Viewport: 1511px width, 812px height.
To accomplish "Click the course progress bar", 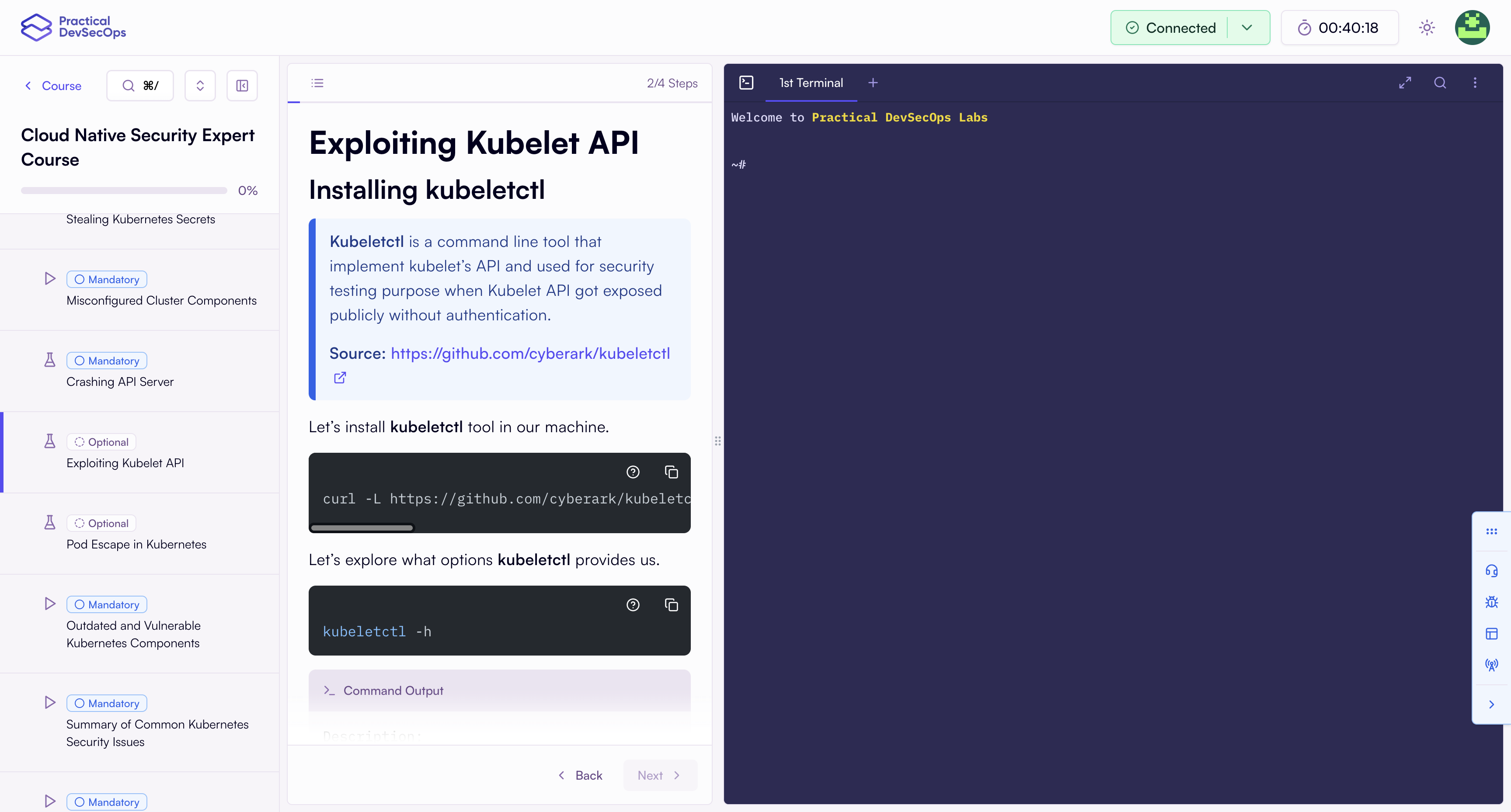I will (x=124, y=190).
